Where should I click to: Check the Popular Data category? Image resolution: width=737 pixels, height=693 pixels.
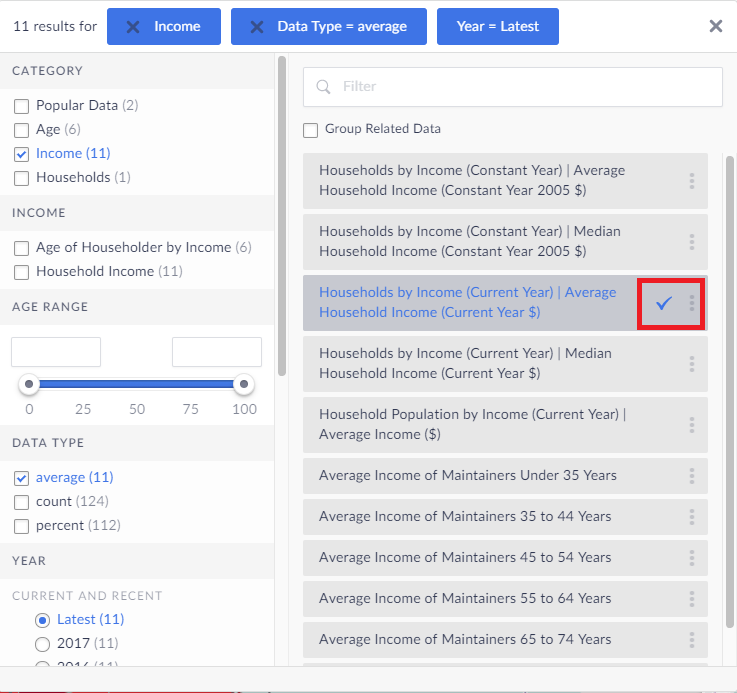pyautogui.click(x=21, y=106)
